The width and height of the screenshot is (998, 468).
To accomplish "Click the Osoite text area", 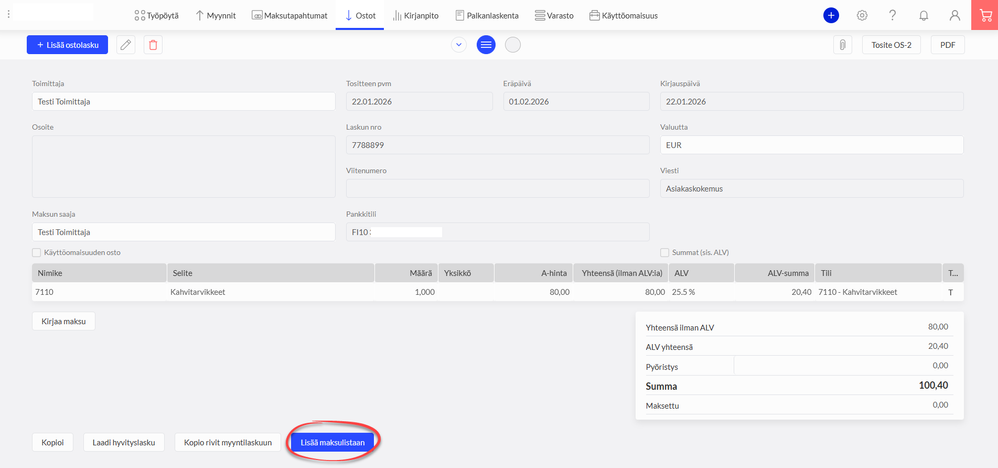I will [x=184, y=166].
